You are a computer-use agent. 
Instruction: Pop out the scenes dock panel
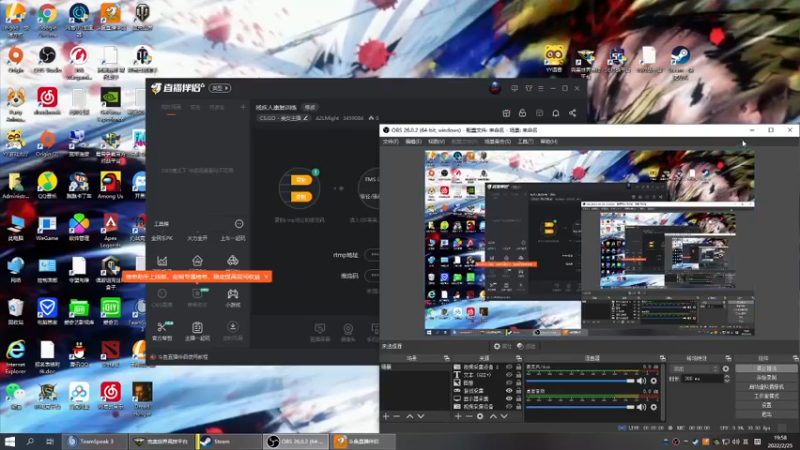(446, 358)
